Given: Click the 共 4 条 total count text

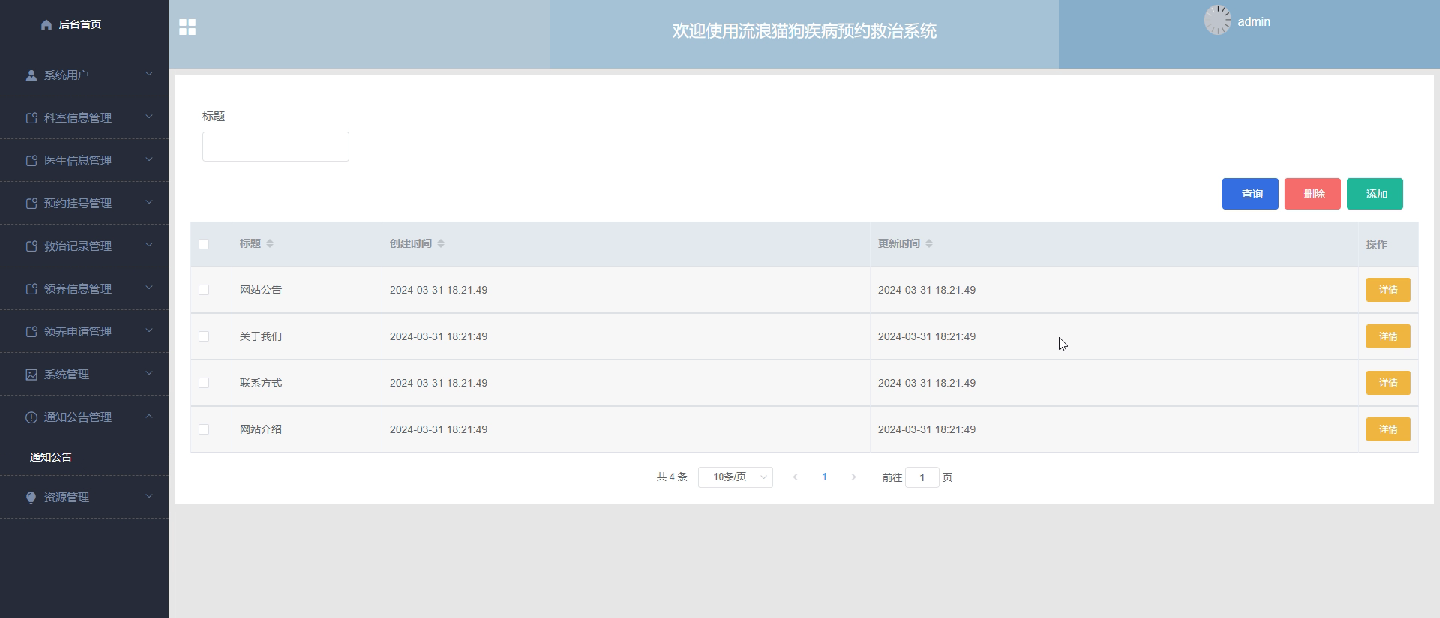Looking at the screenshot, I should point(671,478).
